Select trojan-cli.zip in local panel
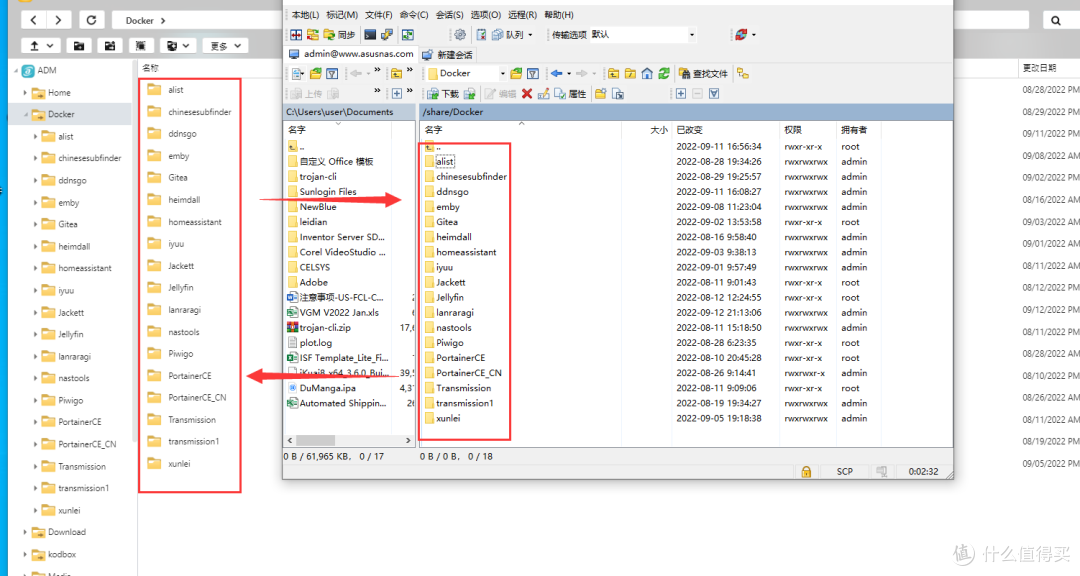1080x576 pixels. pyautogui.click(x=324, y=327)
